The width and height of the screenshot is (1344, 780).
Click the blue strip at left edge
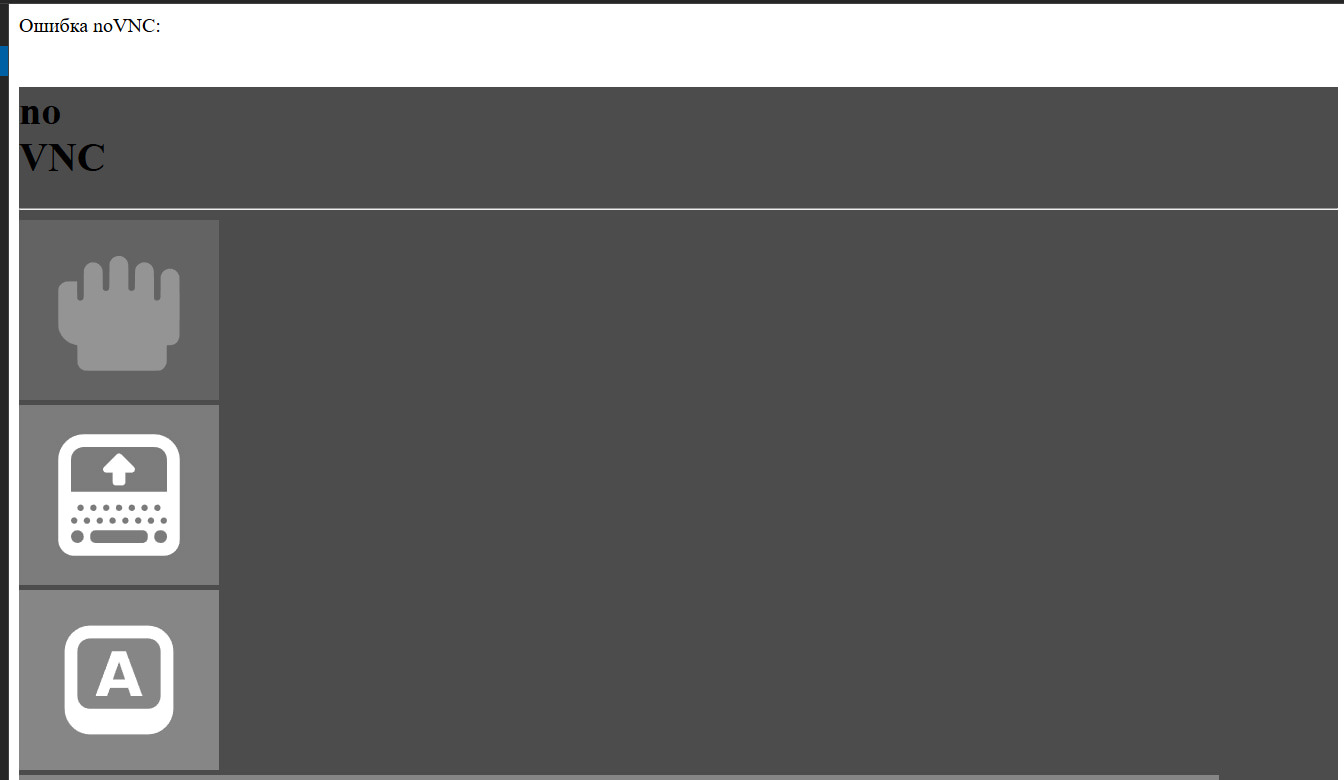click(3, 60)
